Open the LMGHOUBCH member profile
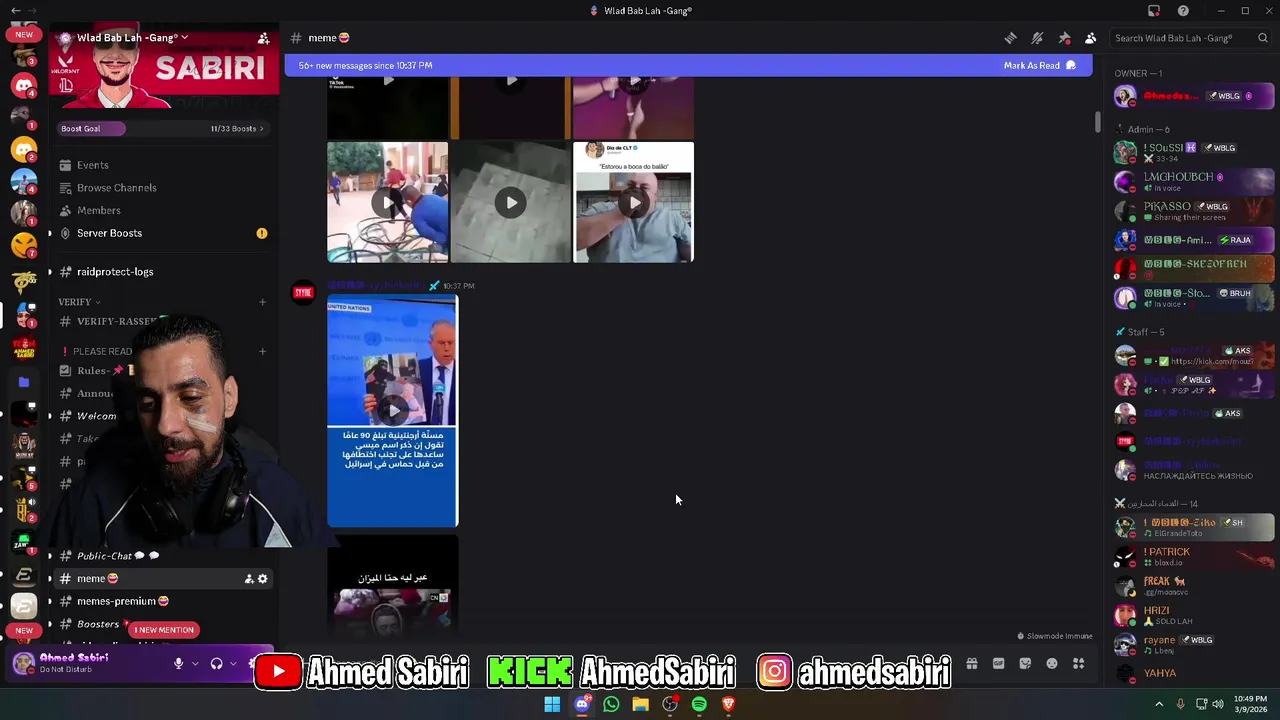1280x720 pixels. pyautogui.click(x=1194, y=181)
